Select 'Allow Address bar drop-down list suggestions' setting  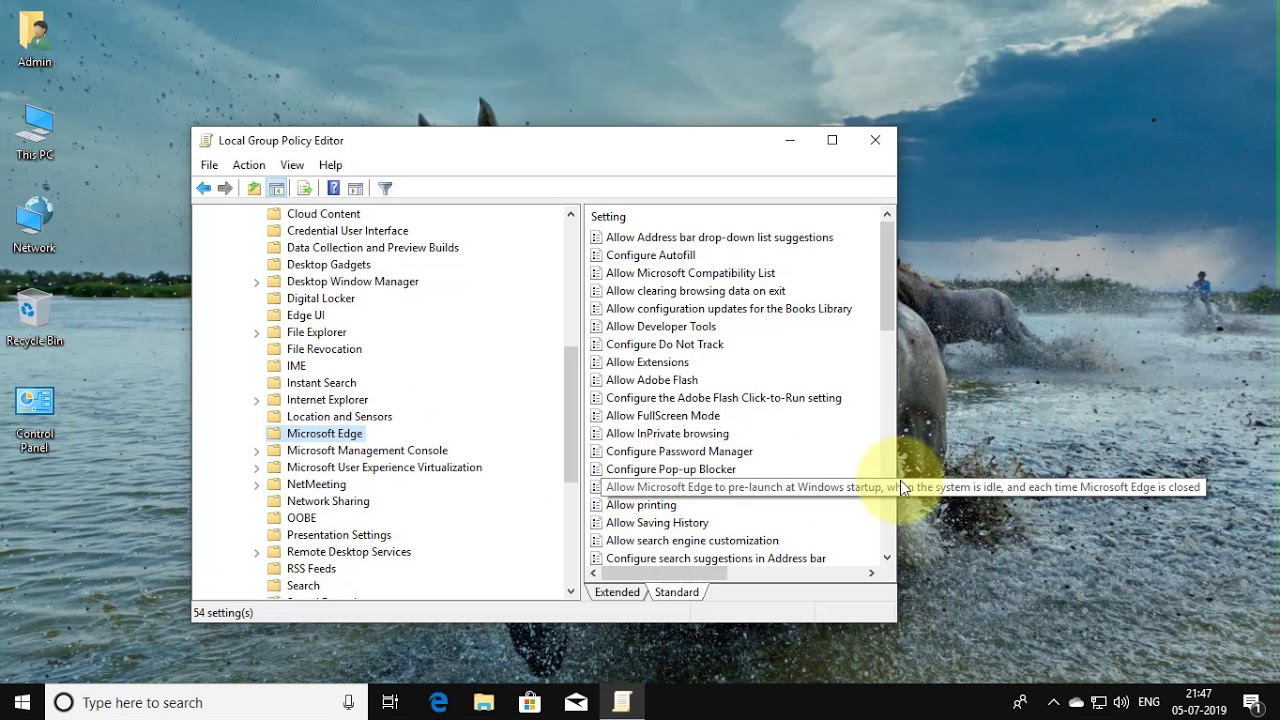point(719,238)
